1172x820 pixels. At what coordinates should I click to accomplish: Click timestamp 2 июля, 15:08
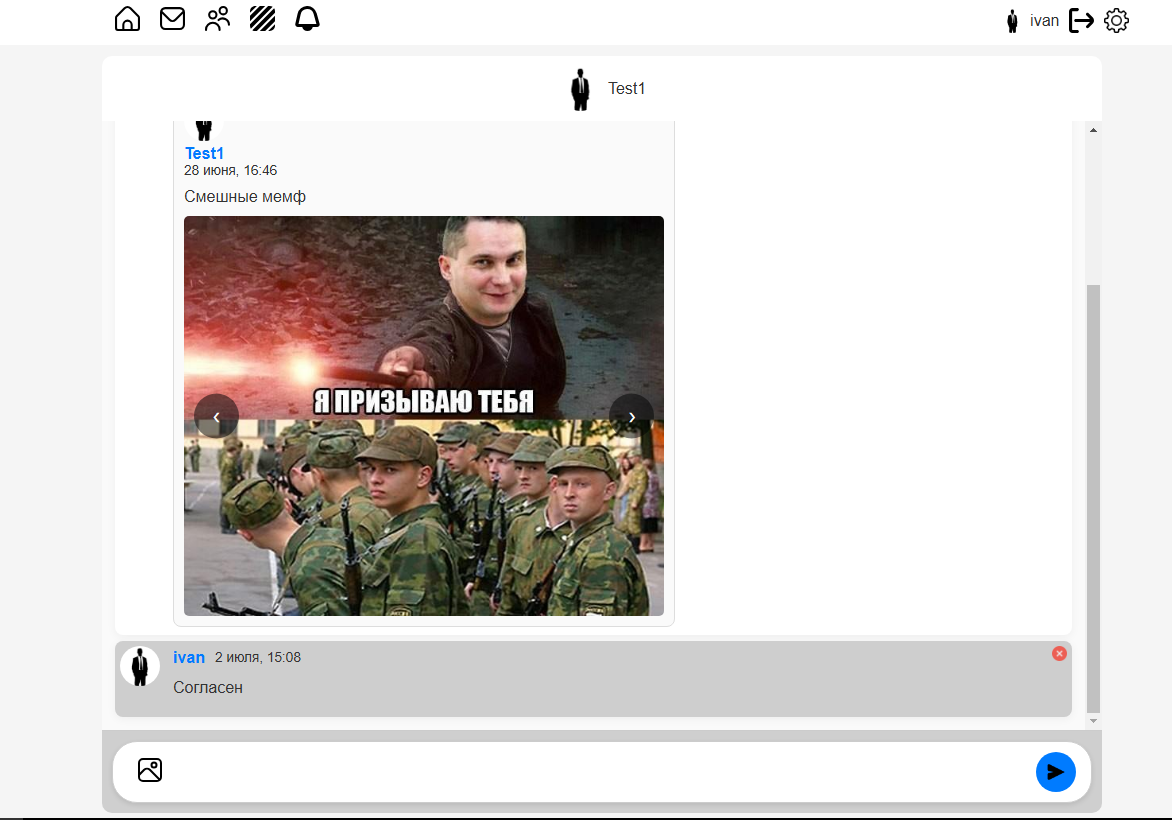pos(258,657)
